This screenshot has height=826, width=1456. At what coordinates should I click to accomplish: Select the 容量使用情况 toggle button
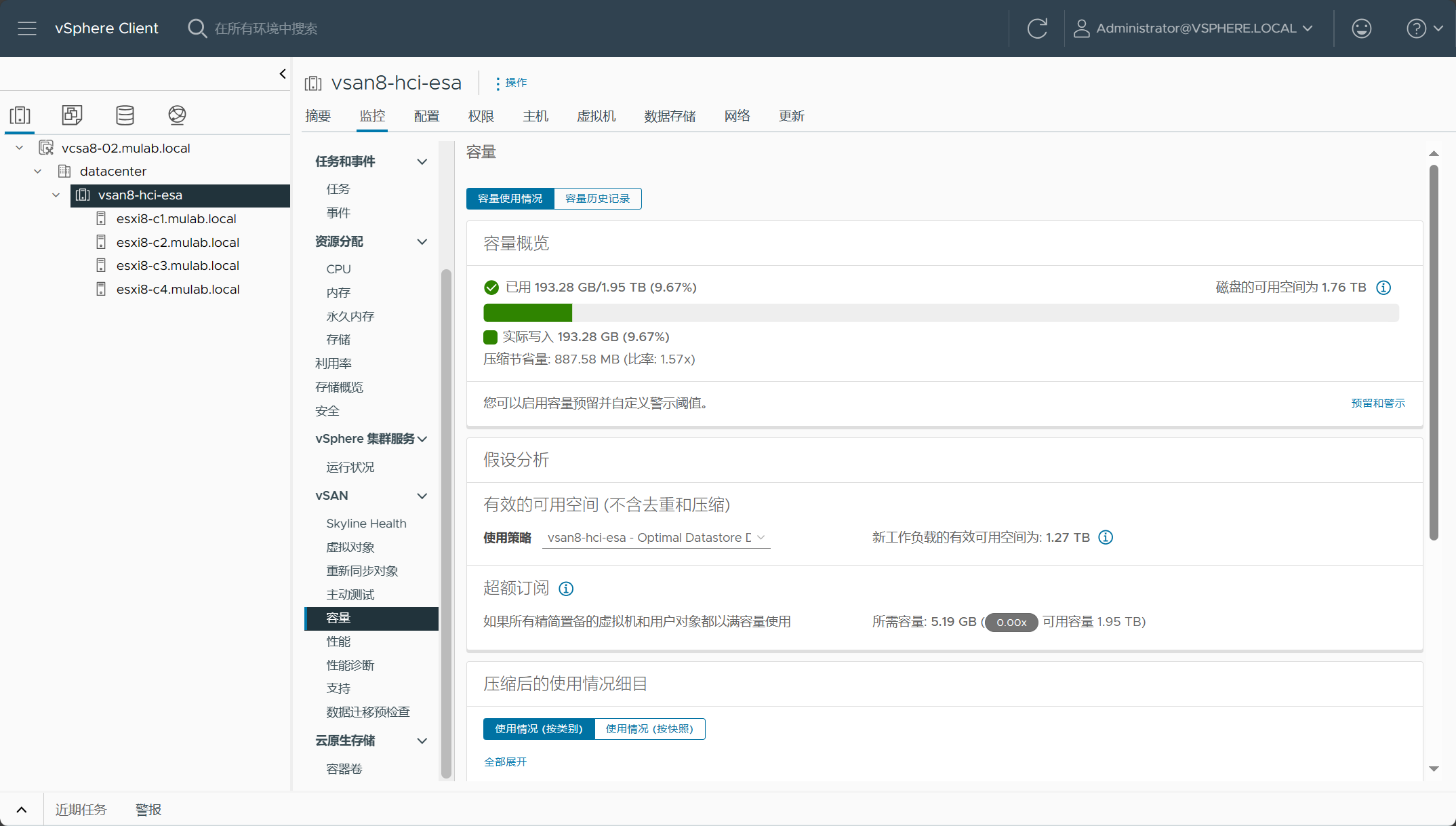pyautogui.click(x=510, y=199)
